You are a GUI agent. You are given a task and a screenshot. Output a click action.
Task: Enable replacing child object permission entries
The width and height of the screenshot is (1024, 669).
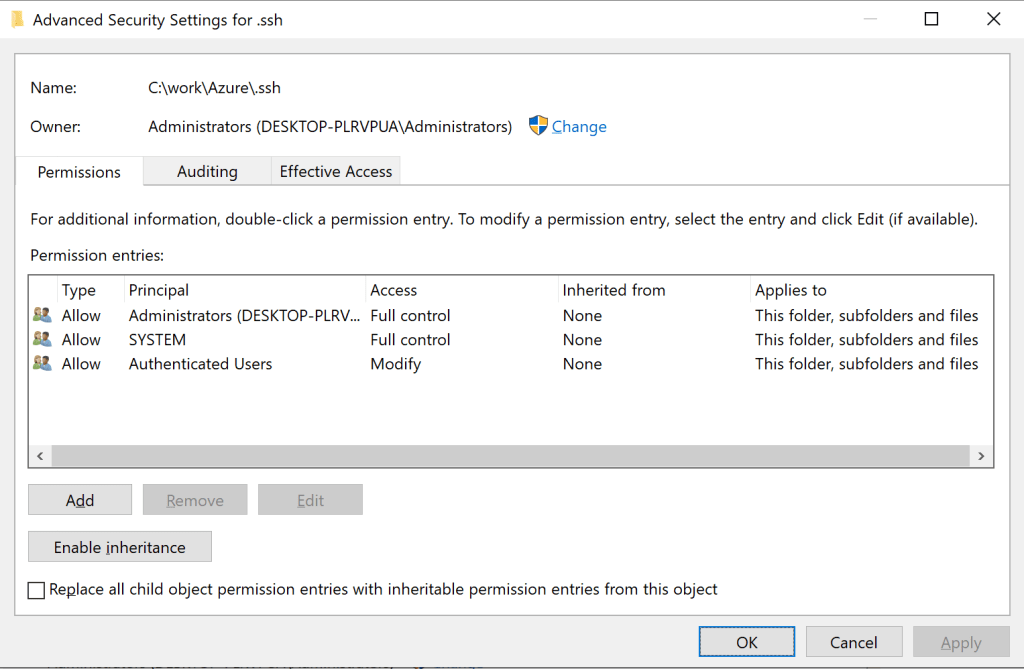tap(36, 590)
